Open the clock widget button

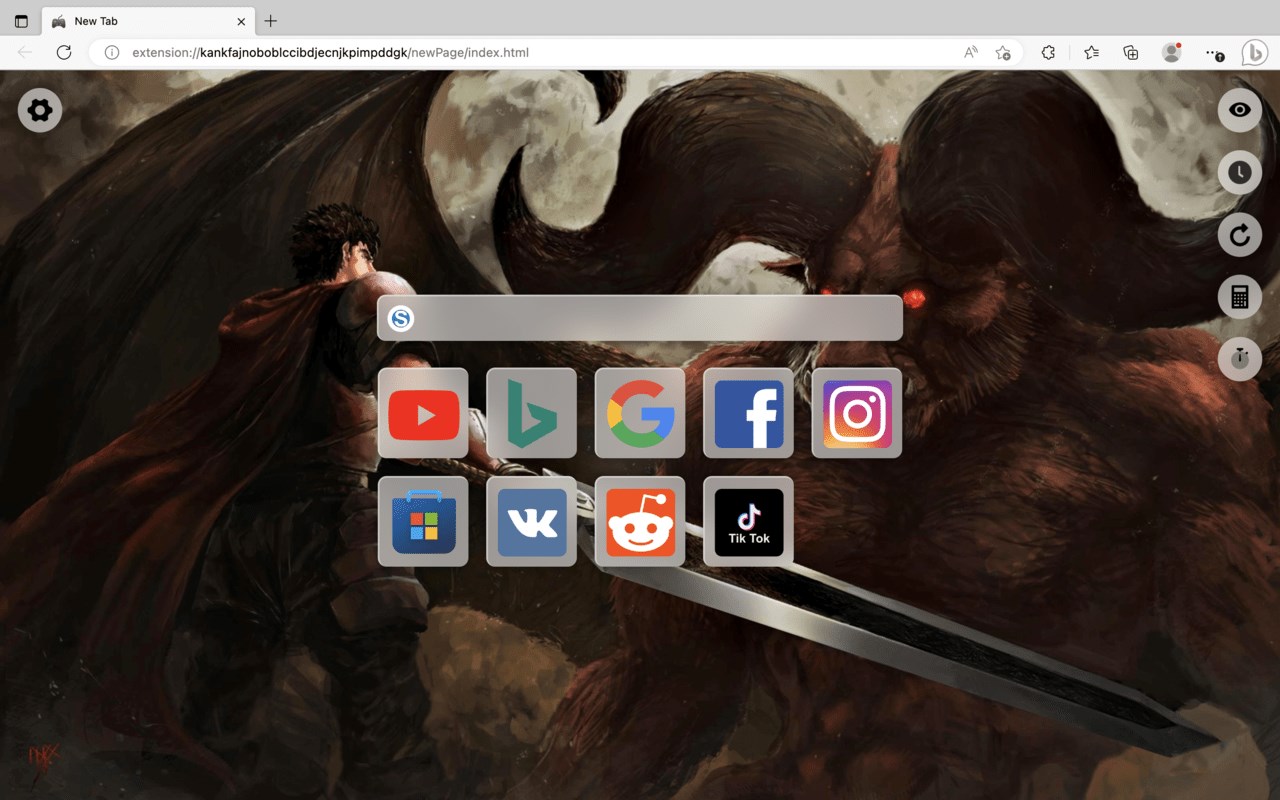coord(1240,172)
